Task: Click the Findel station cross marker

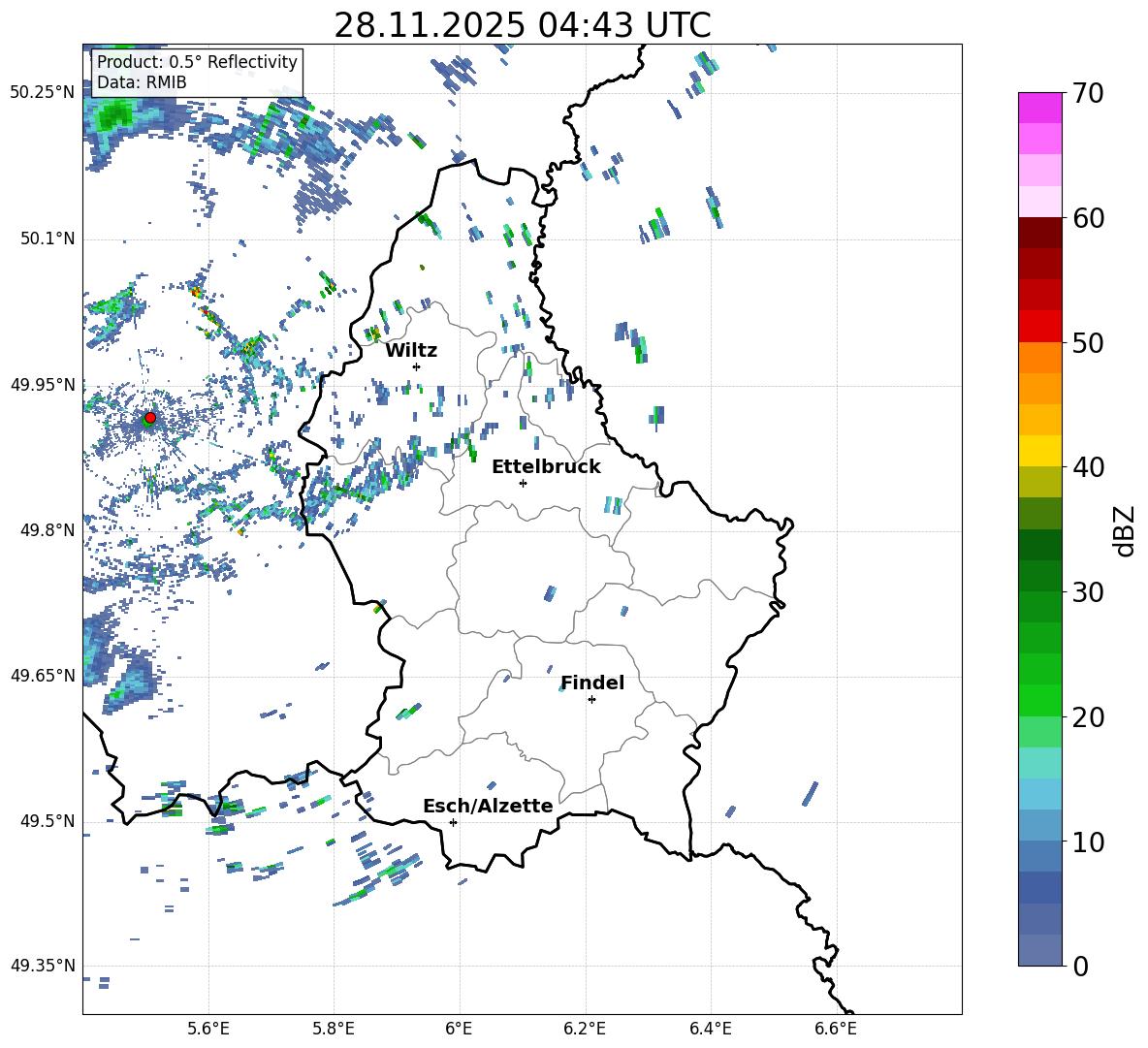Action: [591, 700]
